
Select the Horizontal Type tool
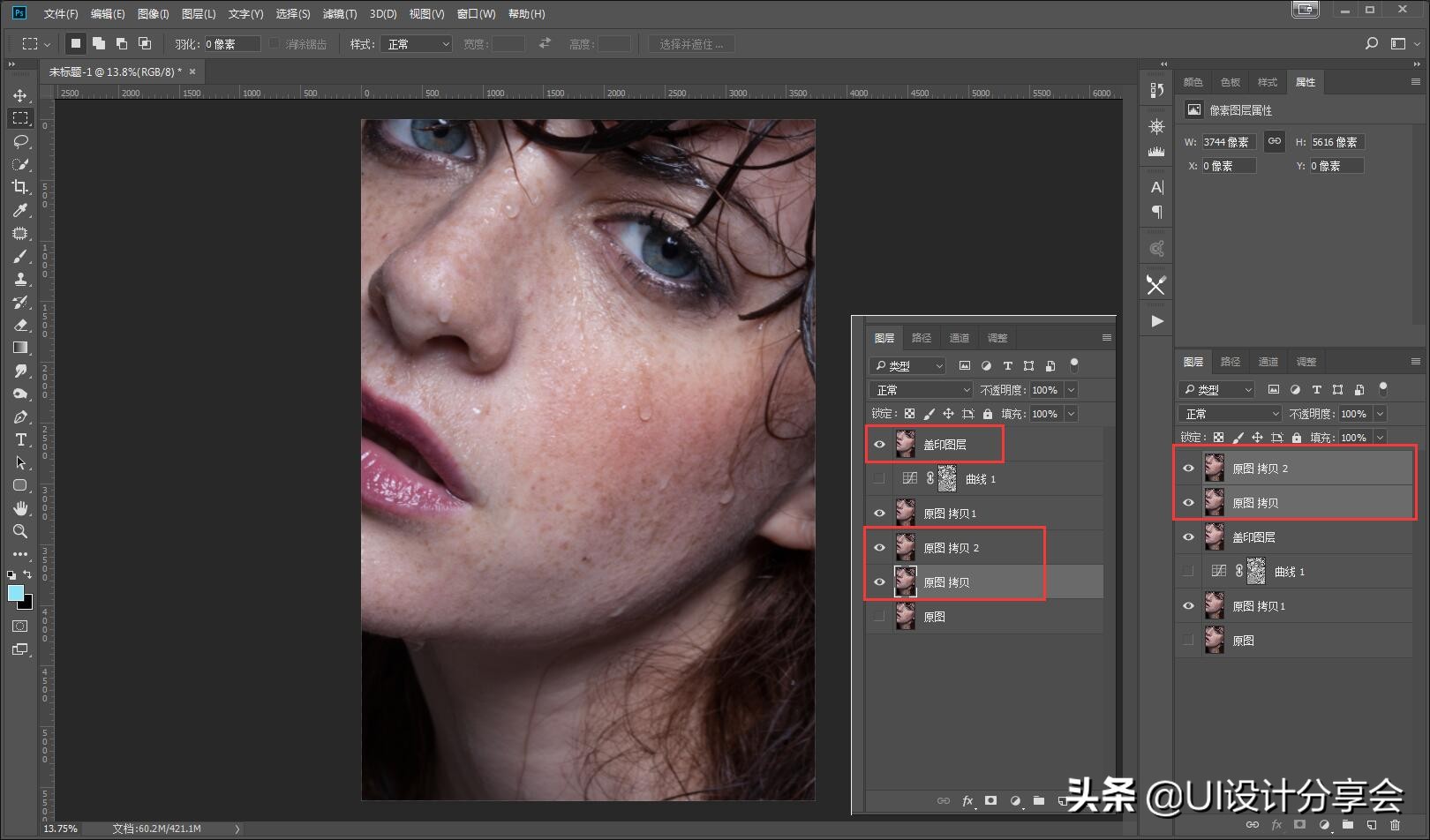(x=19, y=439)
